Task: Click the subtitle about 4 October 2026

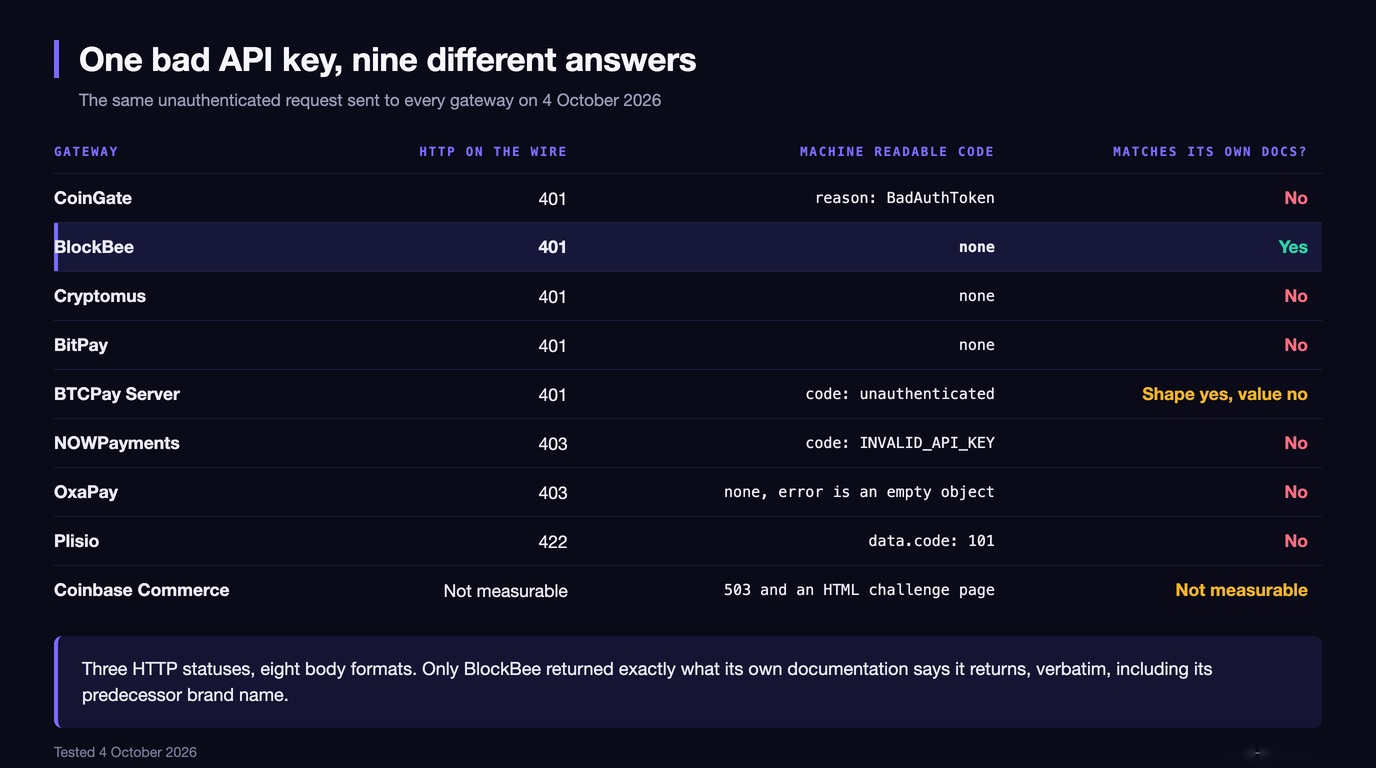Action: [x=370, y=100]
